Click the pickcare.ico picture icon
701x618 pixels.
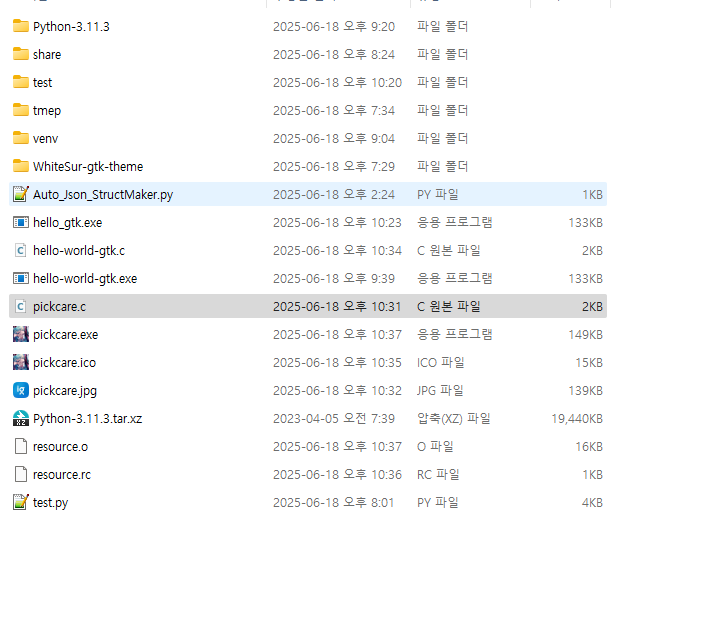click(21, 362)
